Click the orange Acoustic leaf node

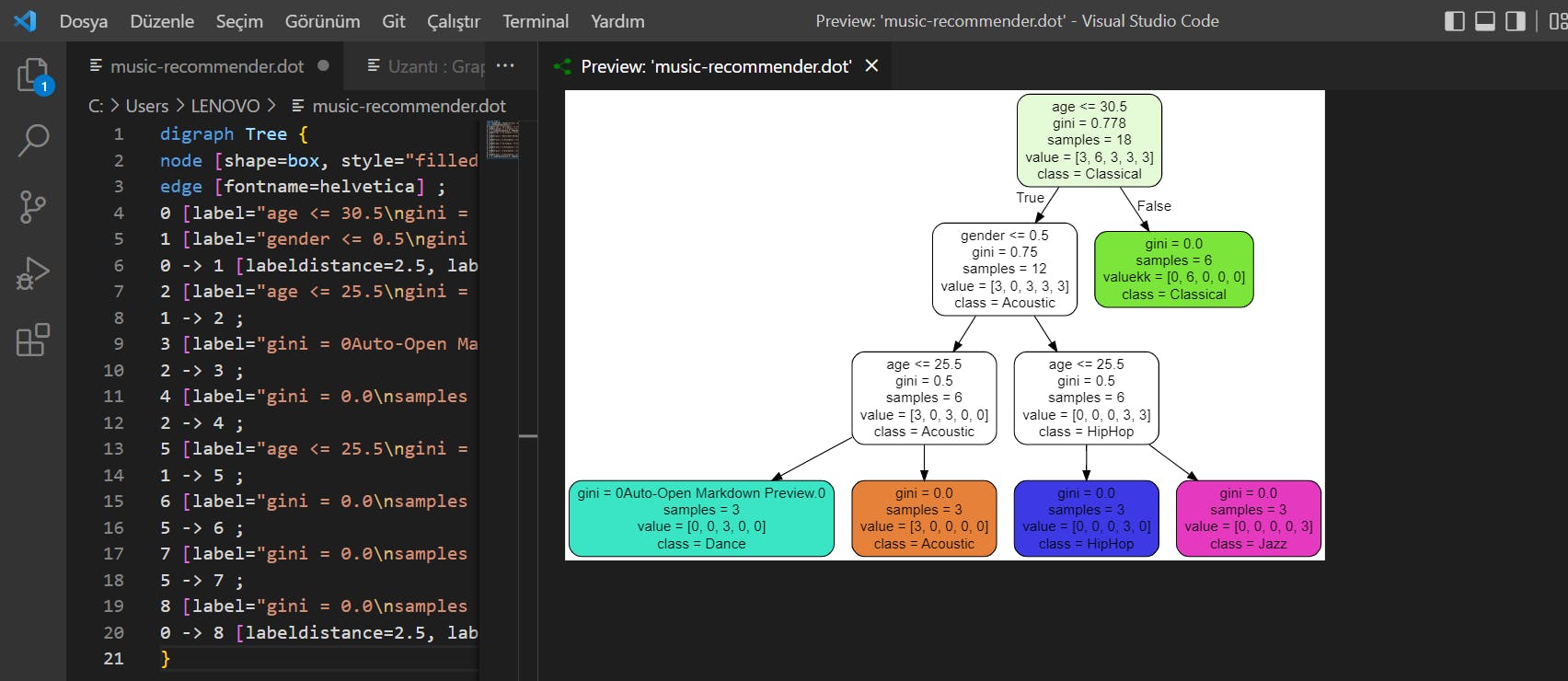924,518
